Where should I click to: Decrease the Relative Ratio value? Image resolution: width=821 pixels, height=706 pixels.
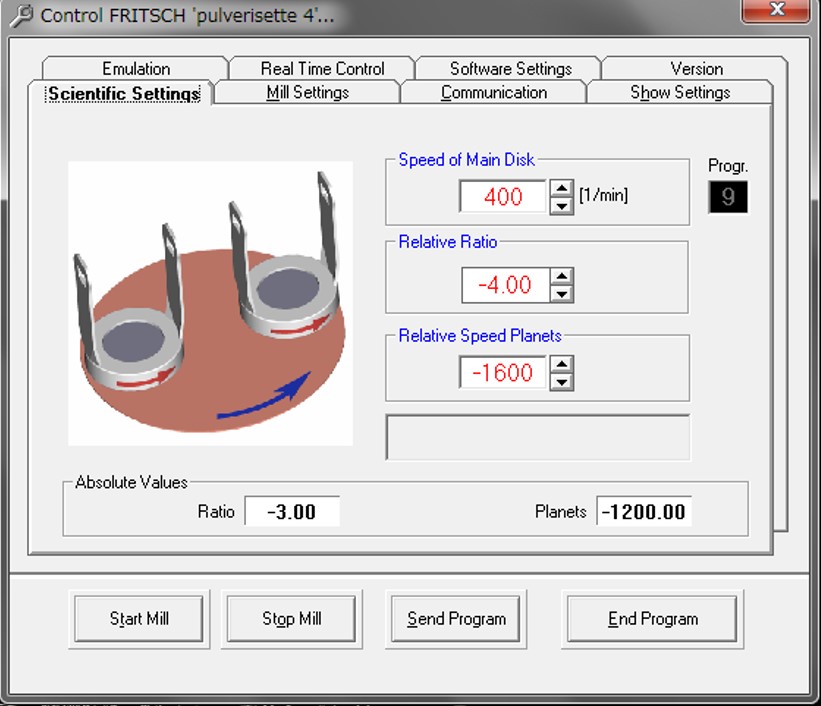562,293
